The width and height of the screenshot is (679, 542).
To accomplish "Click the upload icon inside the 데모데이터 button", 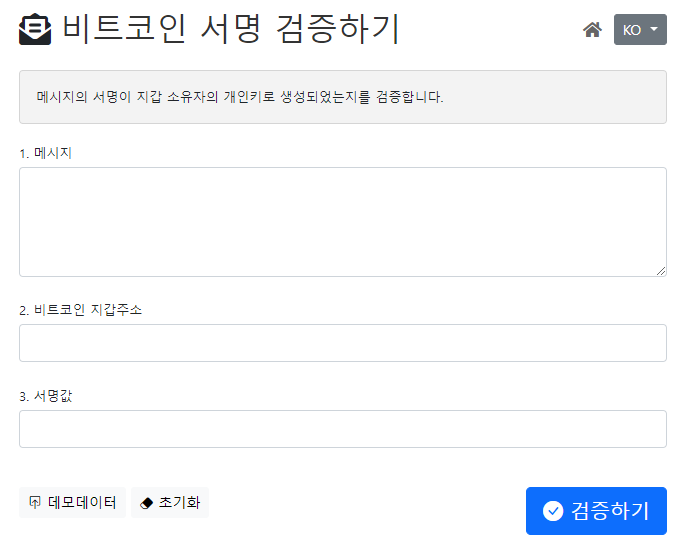I will (x=35, y=502).
